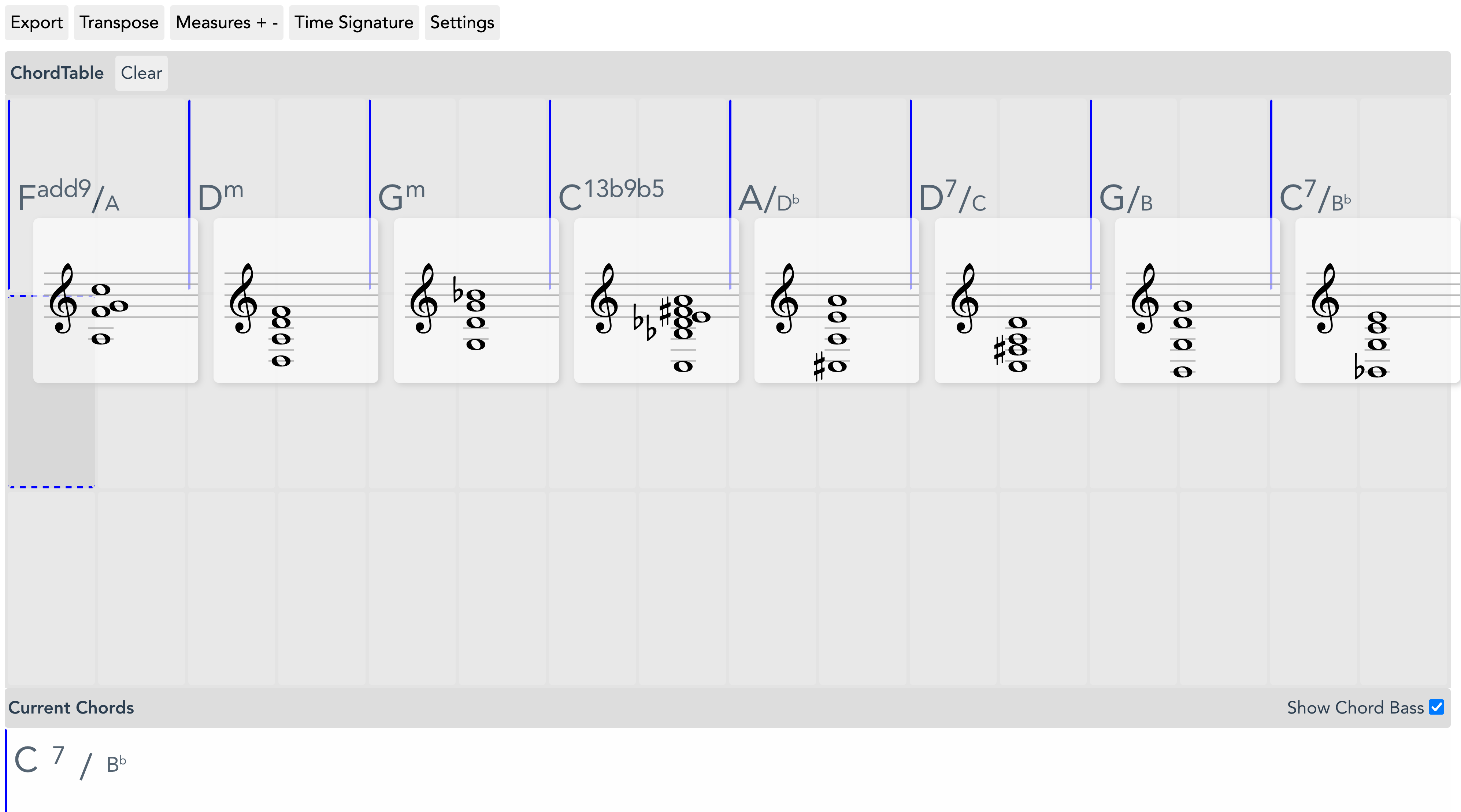Select the Fadd9/A chord notation card
Screen dimensions: 1461x812
pos(116,301)
